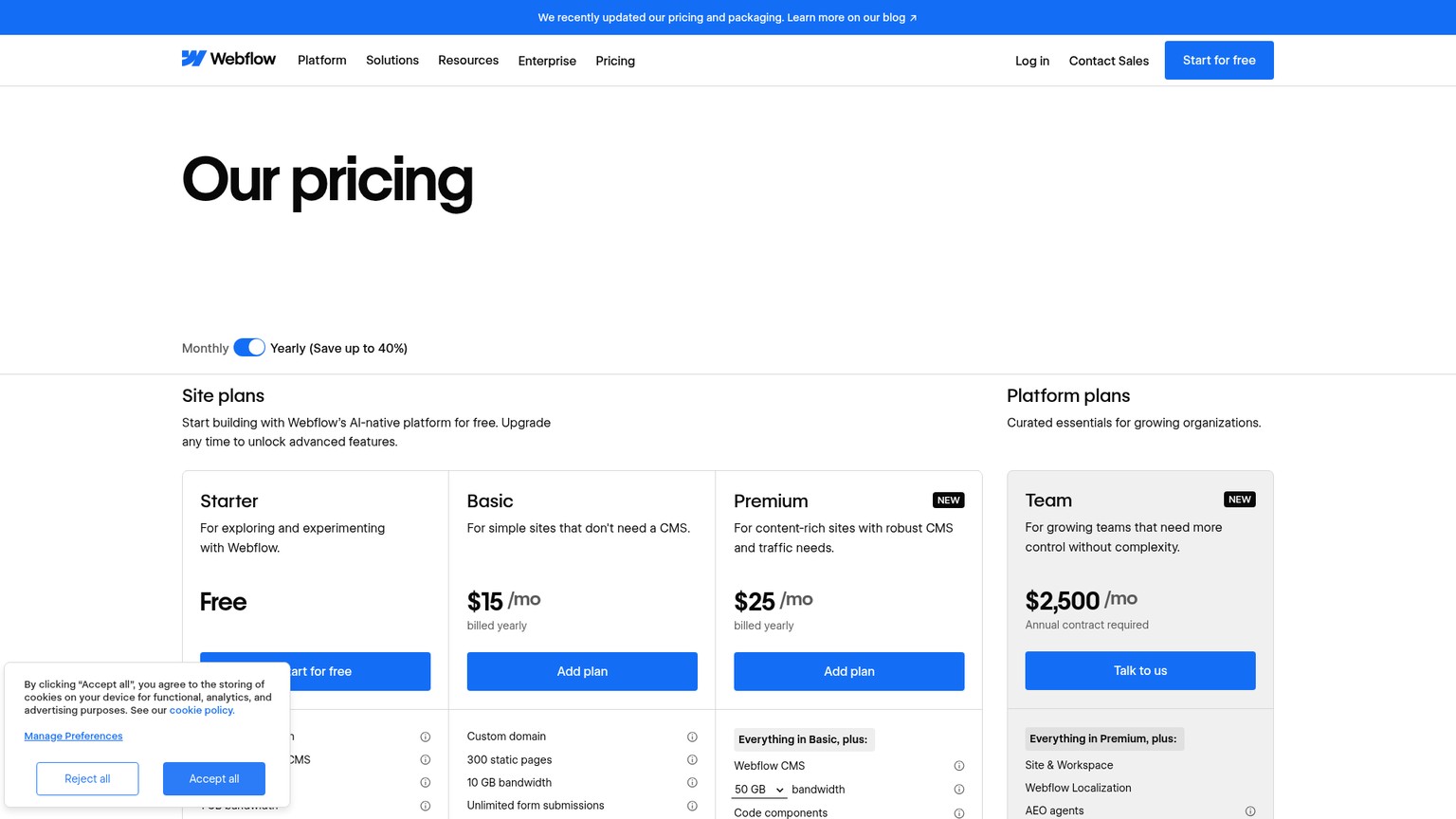
Task: Show info for 10 GB bandwidth
Action: click(692, 782)
